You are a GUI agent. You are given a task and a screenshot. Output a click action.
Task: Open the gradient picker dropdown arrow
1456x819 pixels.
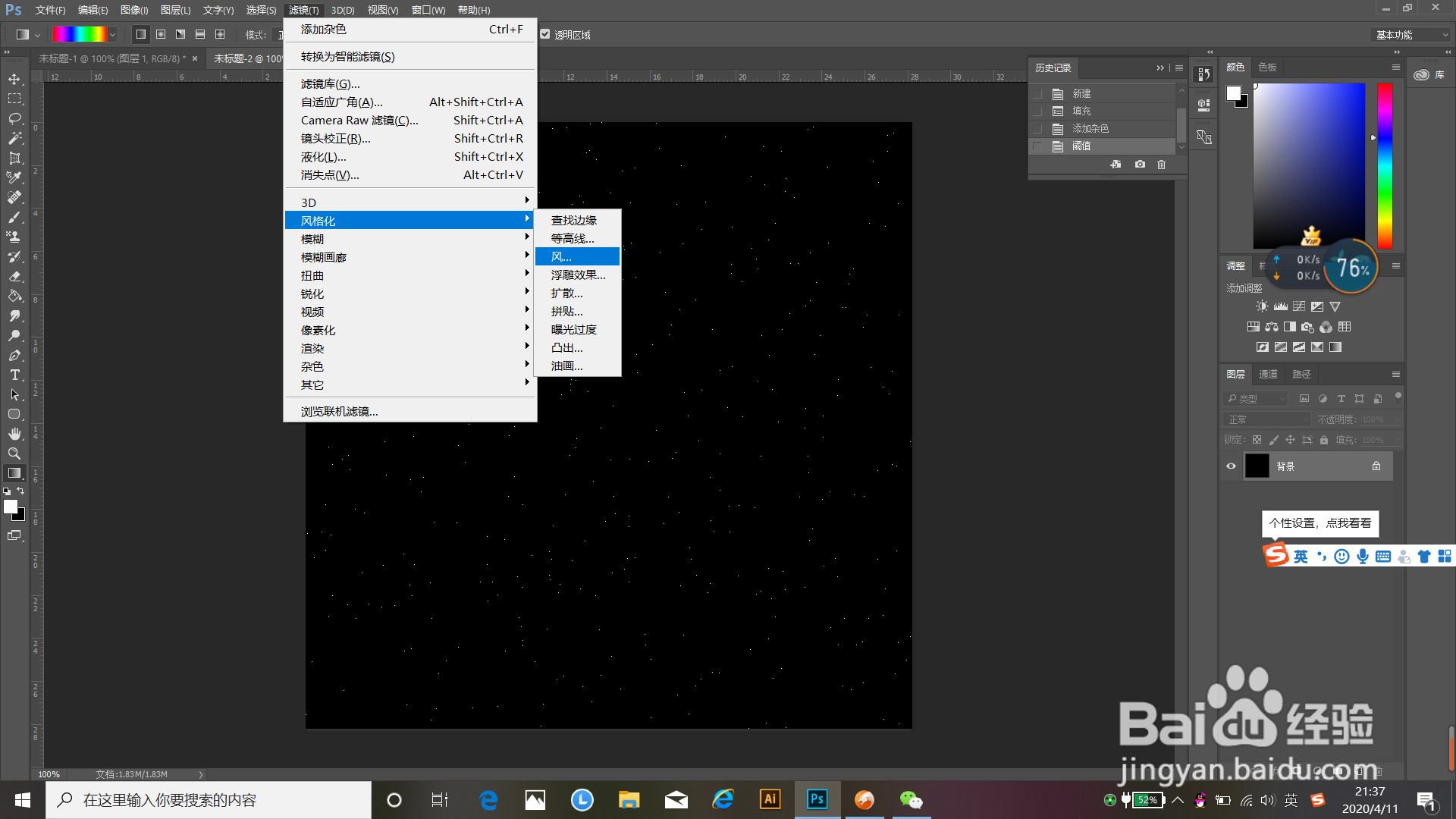[x=113, y=35]
